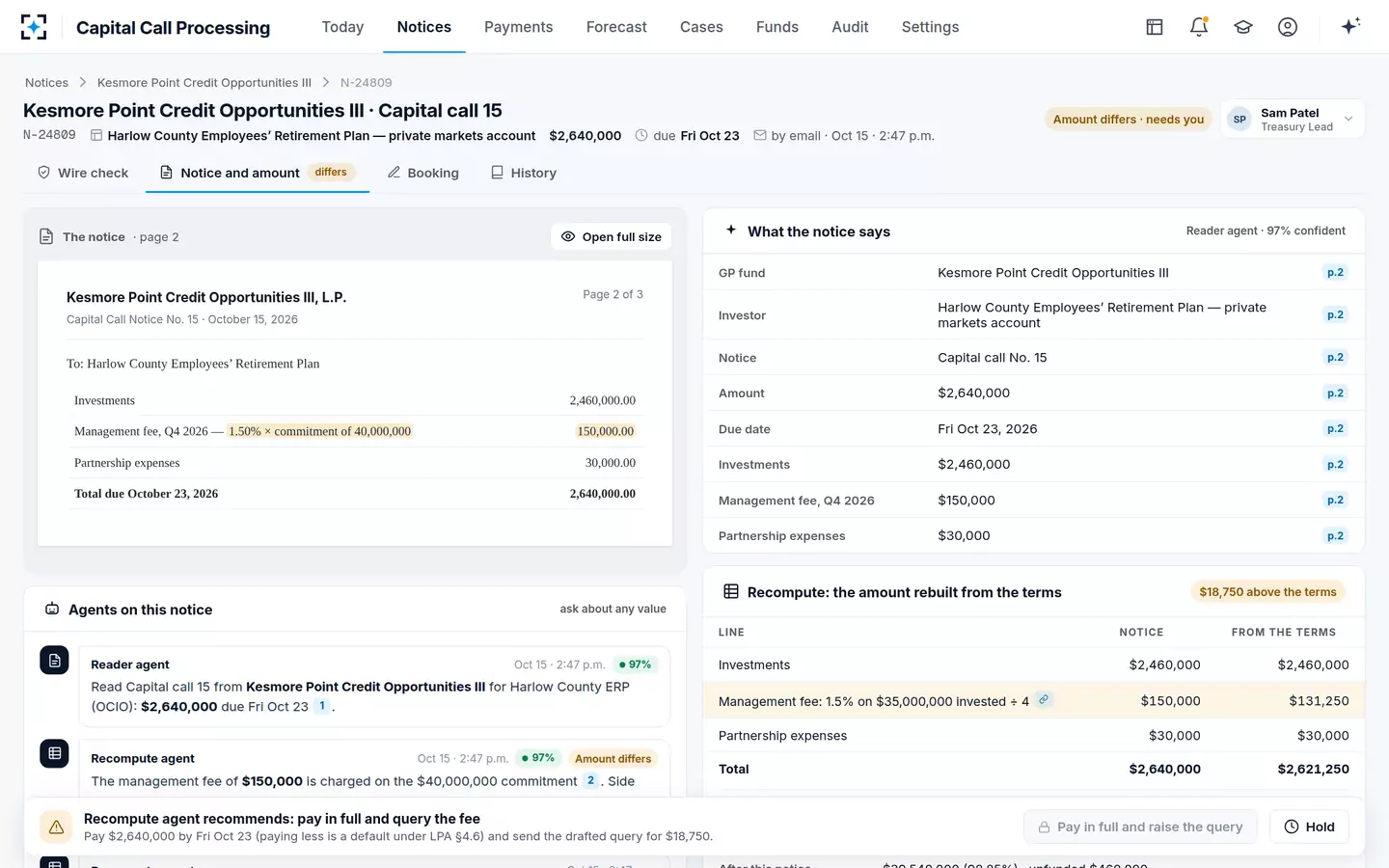Open the notifications bell
This screenshot has height=868, width=1389.
[x=1199, y=27]
